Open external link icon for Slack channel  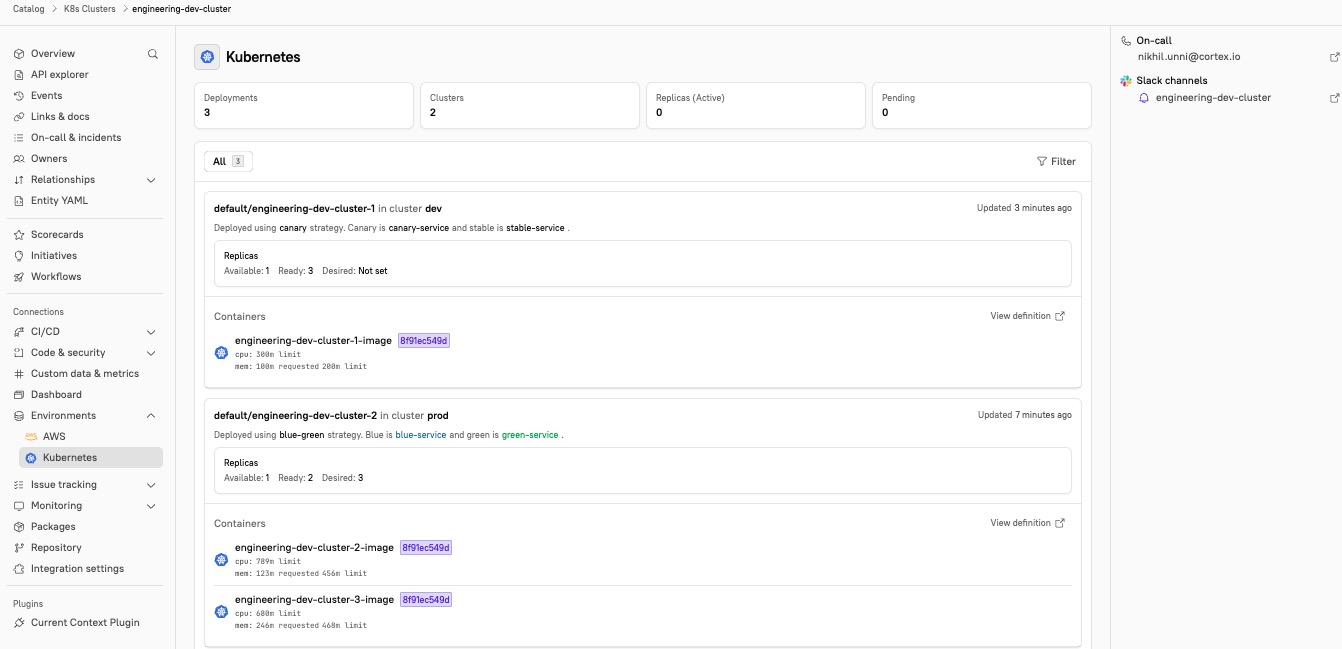[1334, 98]
